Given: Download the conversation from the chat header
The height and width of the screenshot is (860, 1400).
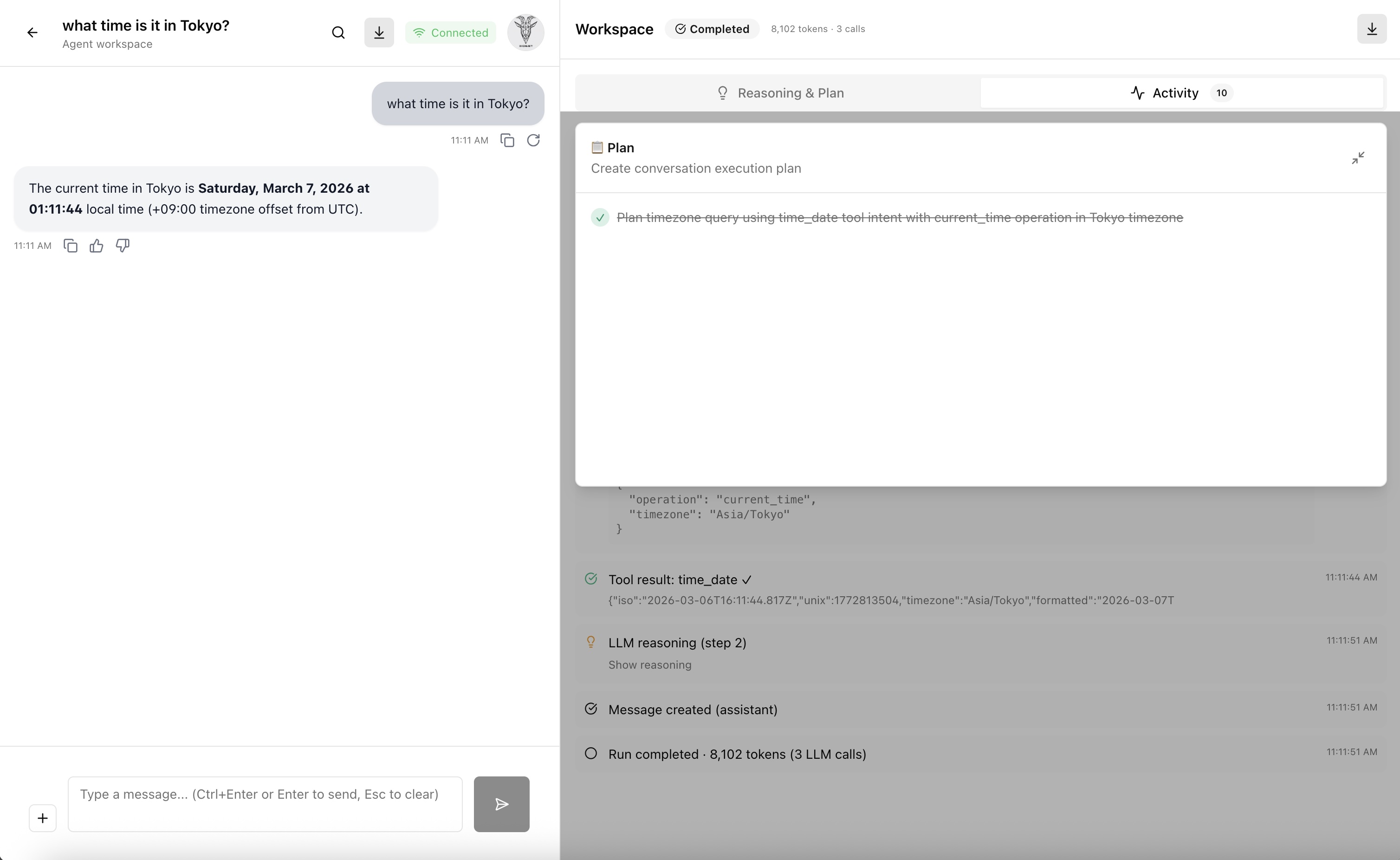Looking at the screenshot, I should tap(379, 33).
